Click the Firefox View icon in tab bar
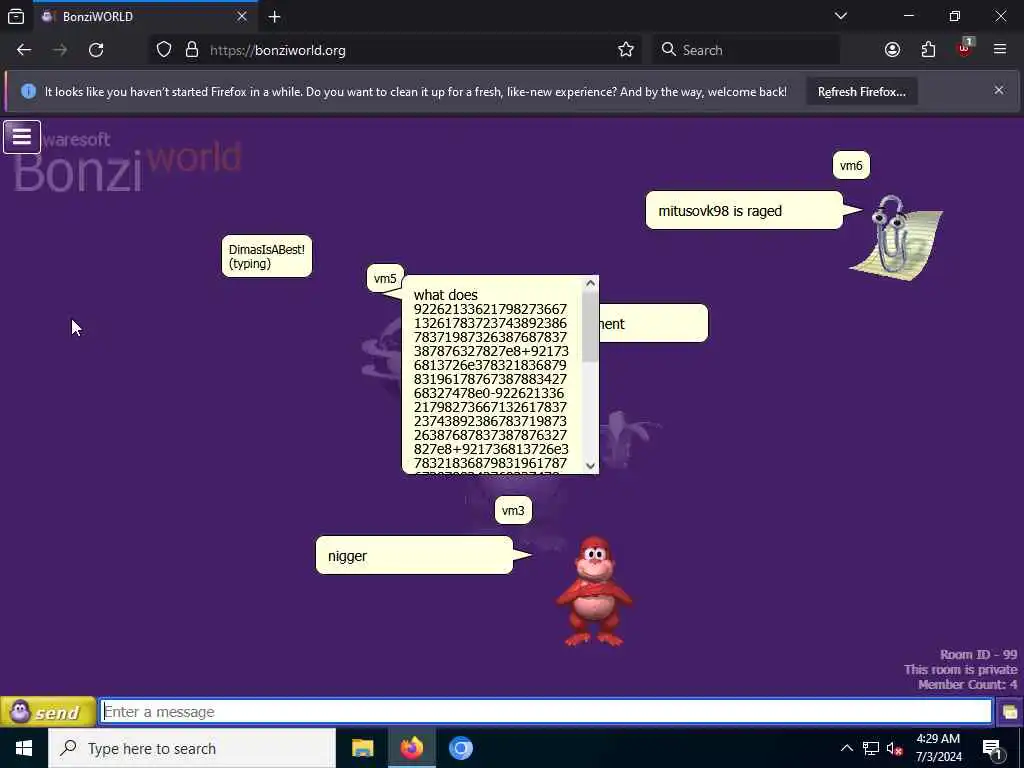1024x768 pixels. pyautogui.click(x=16, y=16)
